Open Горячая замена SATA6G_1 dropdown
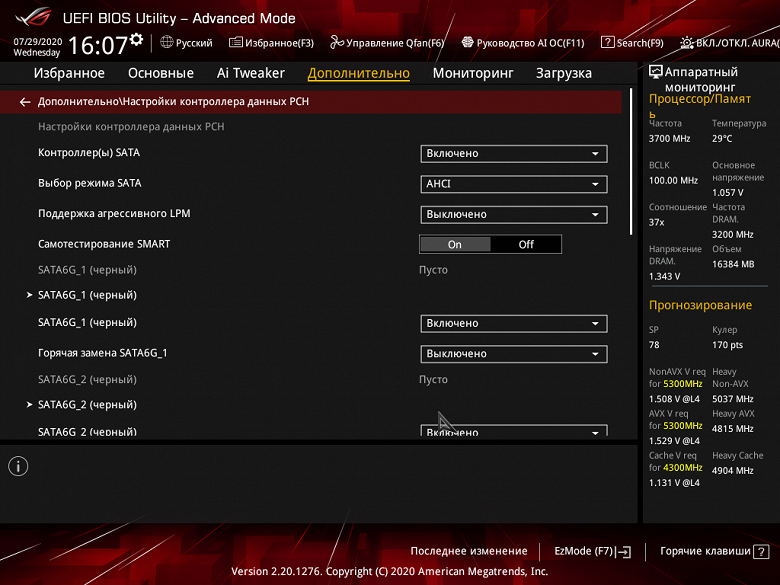 point(513,354)
